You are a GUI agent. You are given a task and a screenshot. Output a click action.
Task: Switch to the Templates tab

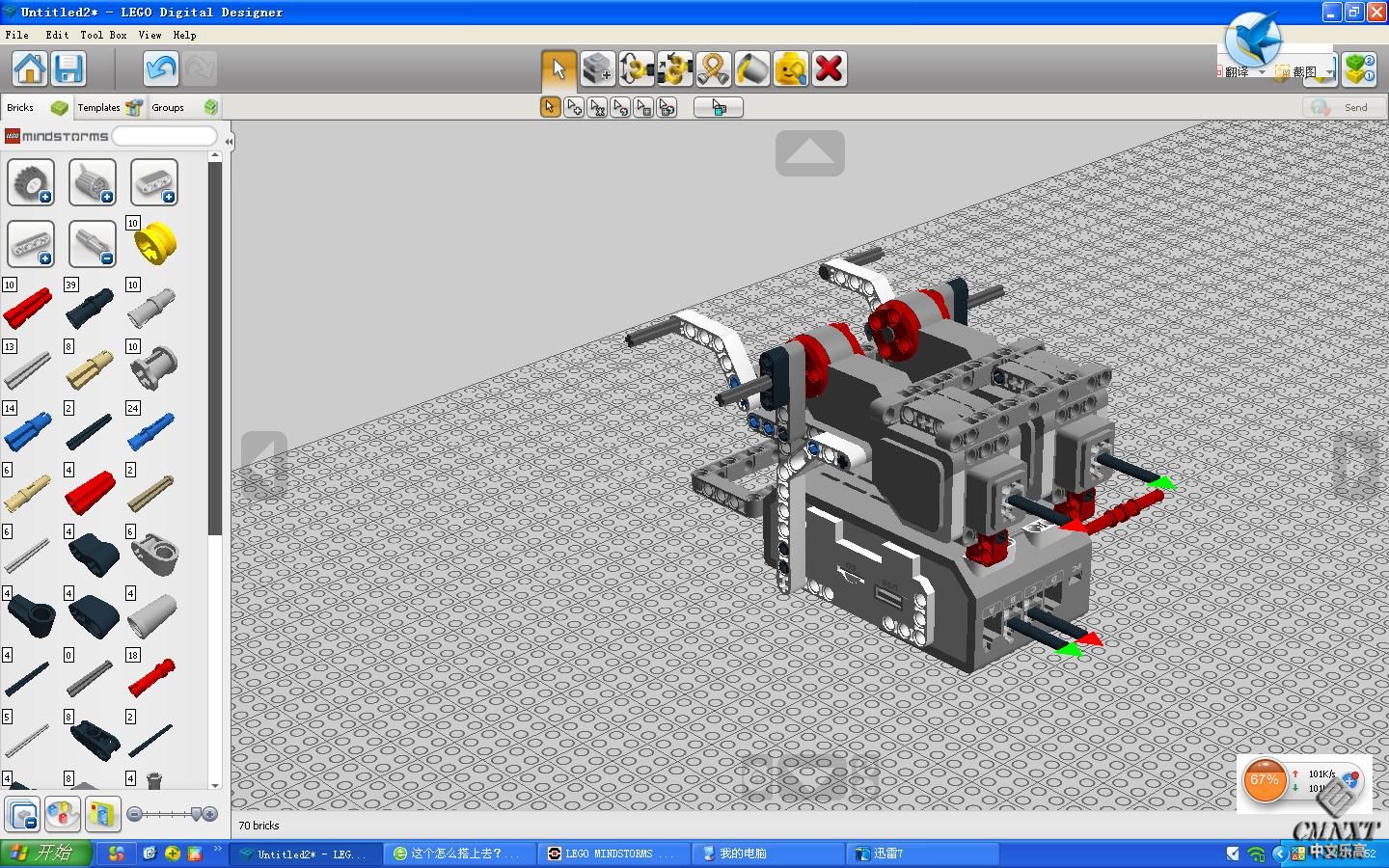coord(110,107)
